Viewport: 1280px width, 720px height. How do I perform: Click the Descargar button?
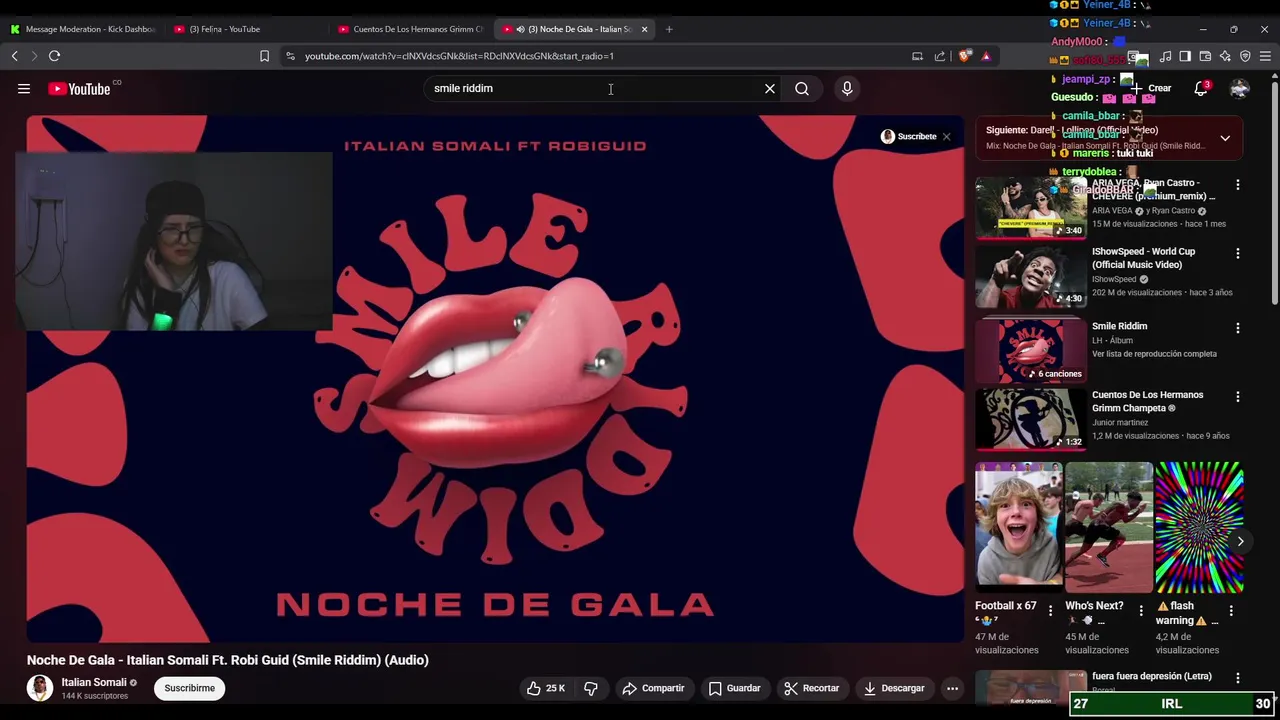tap(894, 688)
